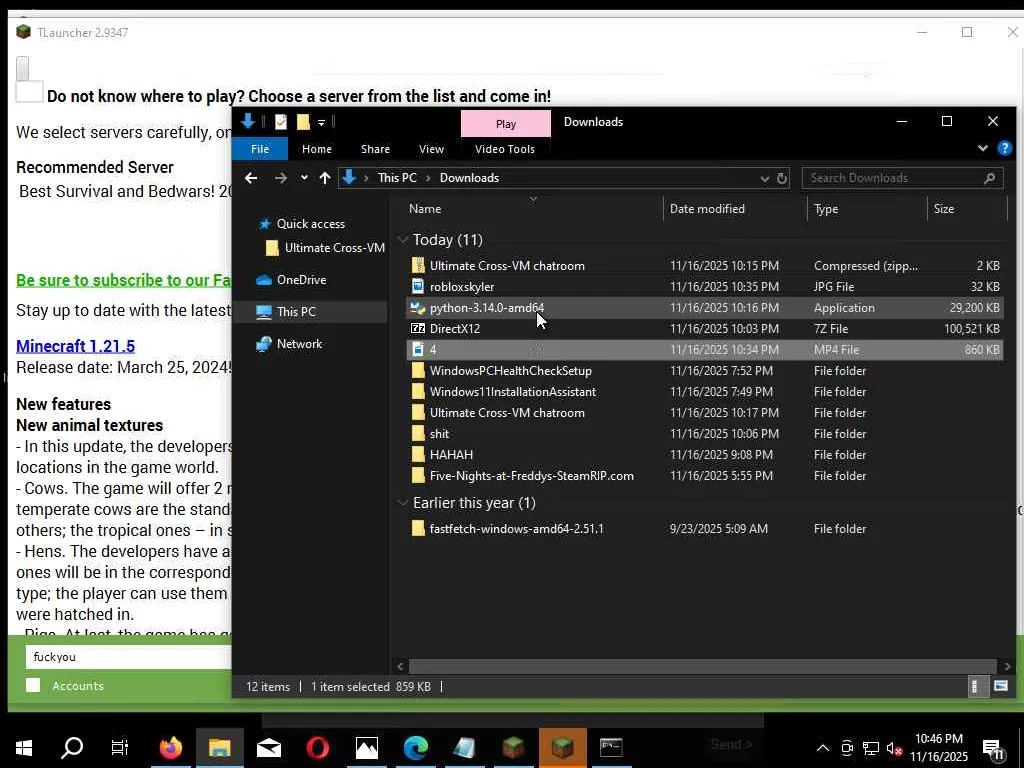The width and height of the screenshot is (1024, 768).
Task: Click the green subscribe link in TLauncher
Action: click(x=123, y=280)
